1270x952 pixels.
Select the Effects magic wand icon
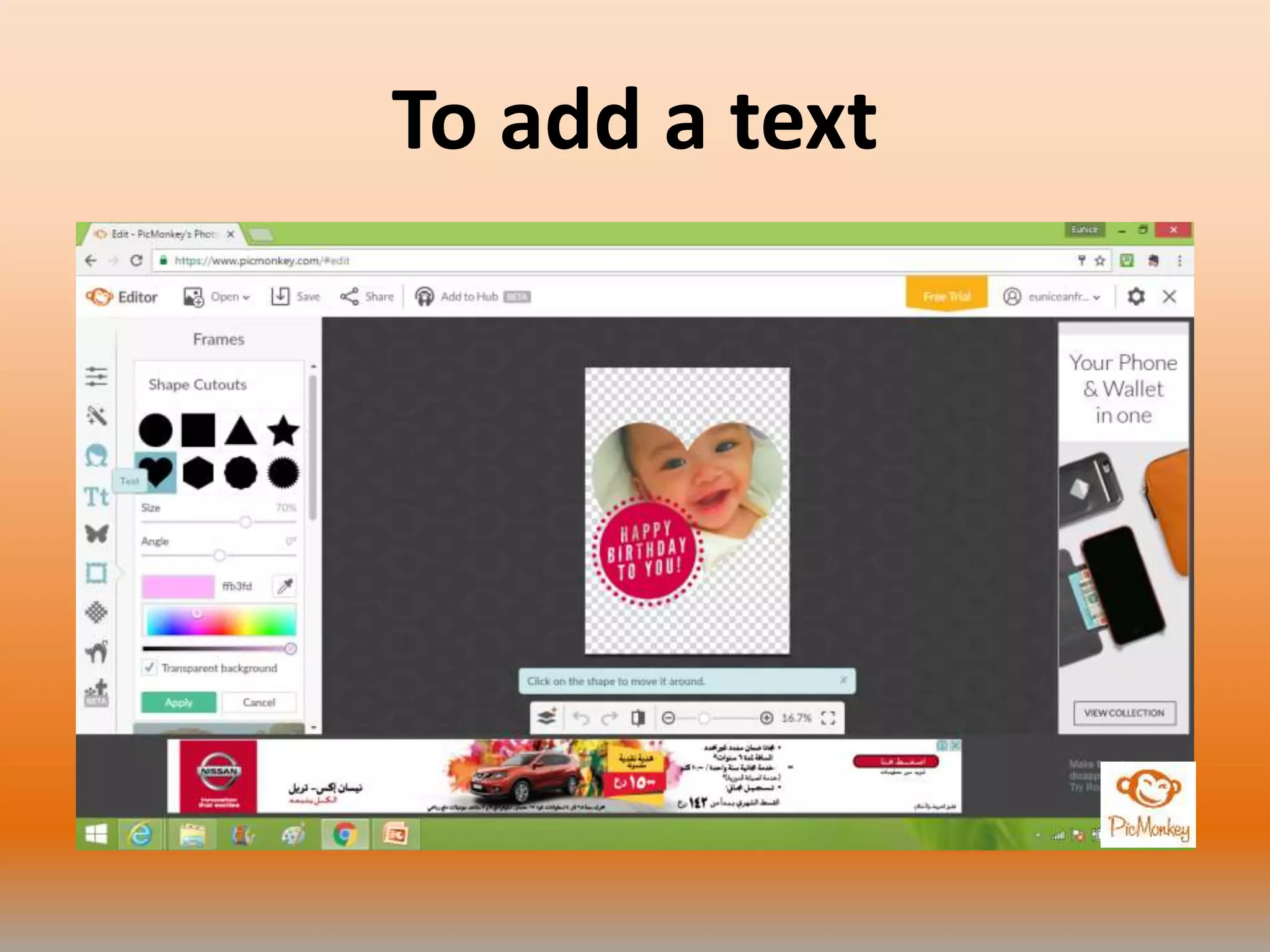(96, 415)
